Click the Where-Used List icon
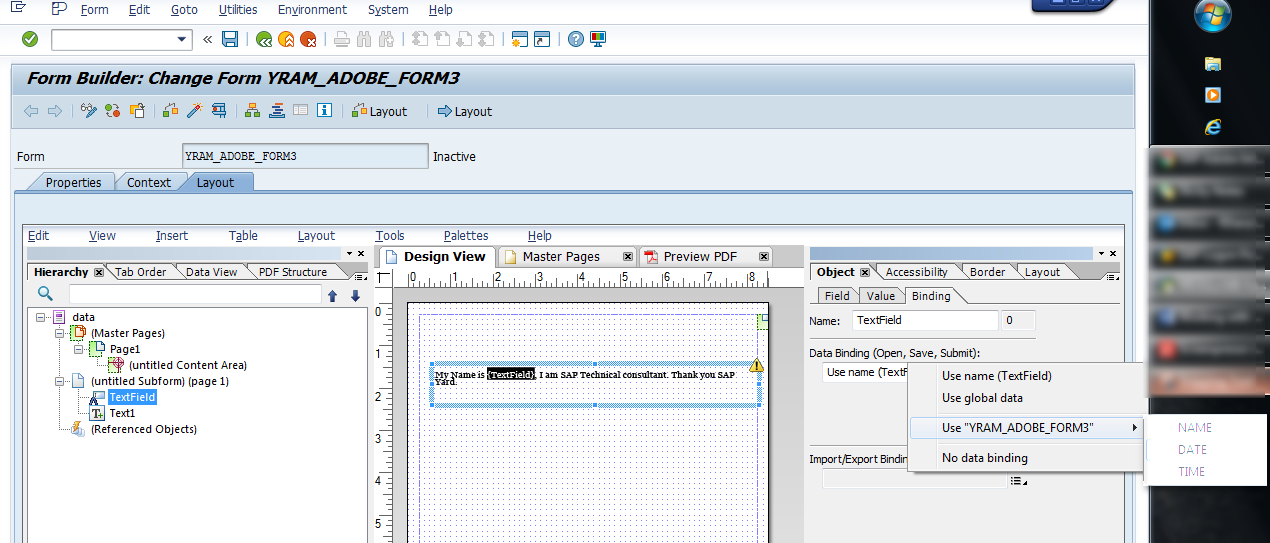Image resolution: width=1270 pixels, height=543 pixels. coord(217,111)
